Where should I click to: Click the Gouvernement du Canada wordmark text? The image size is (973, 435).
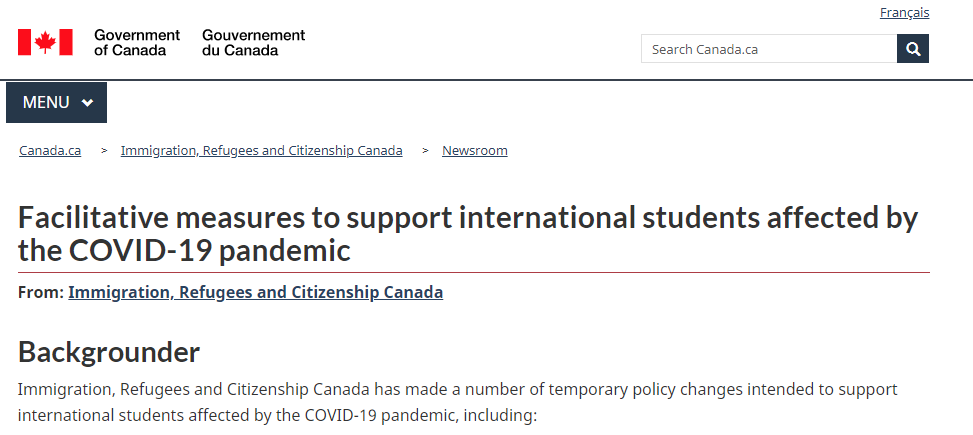click(x=253, y=42)
